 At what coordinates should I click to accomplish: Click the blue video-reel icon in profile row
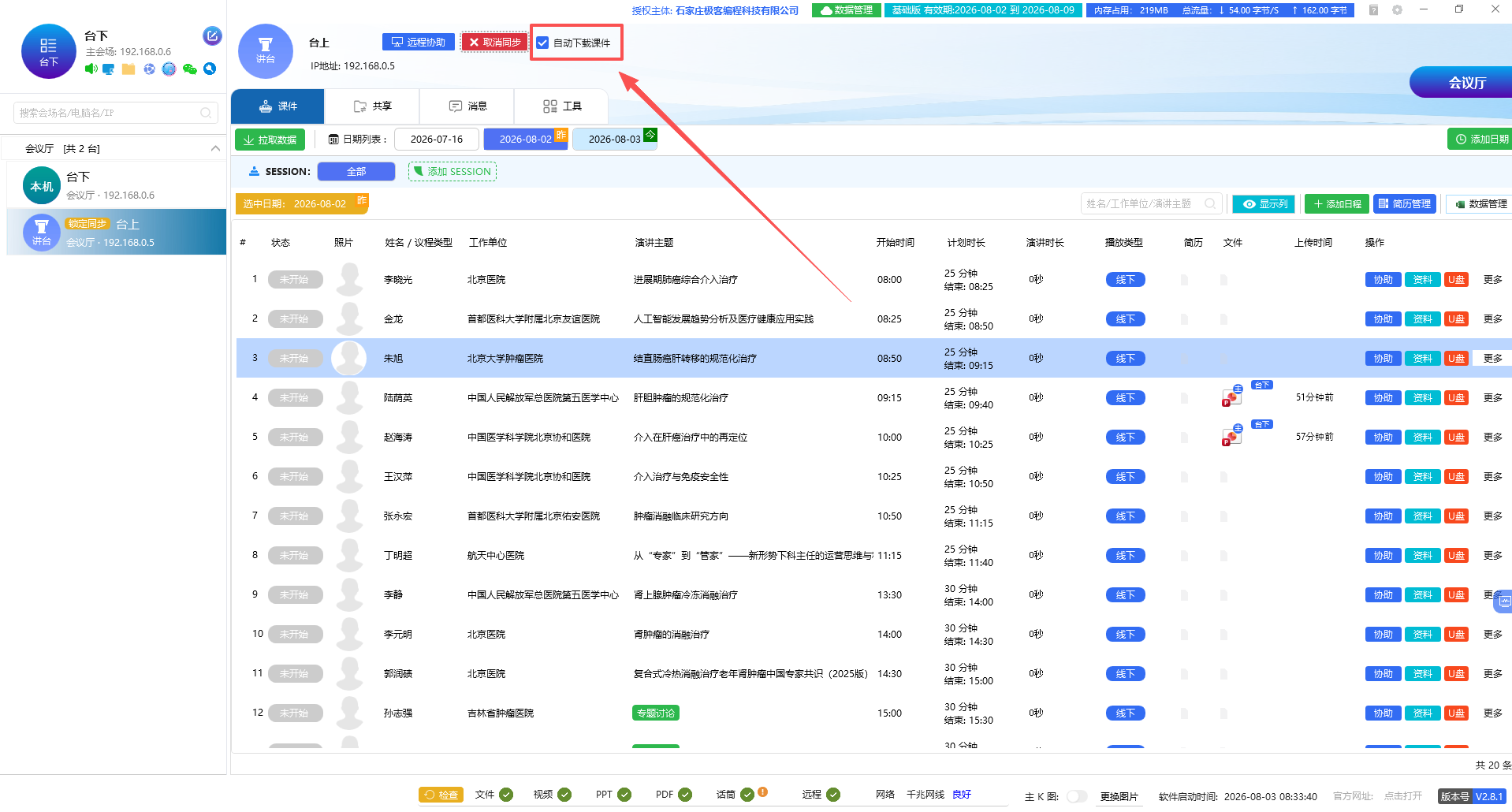click(149, 69)
